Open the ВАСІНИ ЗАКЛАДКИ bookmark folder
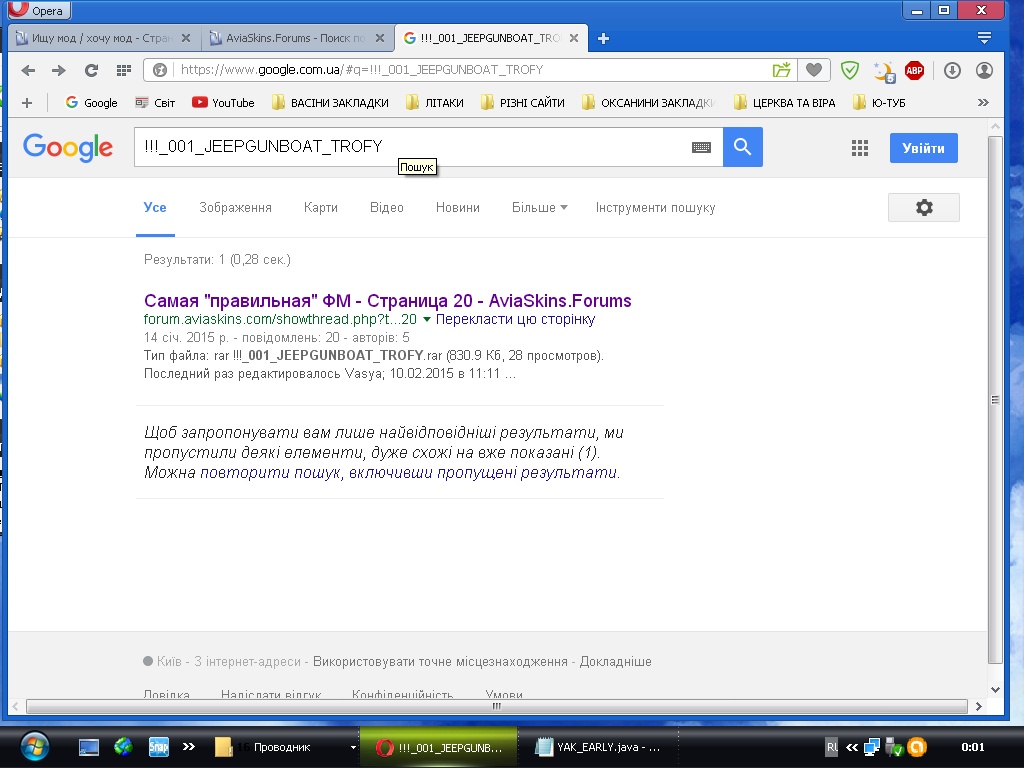Viewport: 1024px width, 768px height. point(330,103)
